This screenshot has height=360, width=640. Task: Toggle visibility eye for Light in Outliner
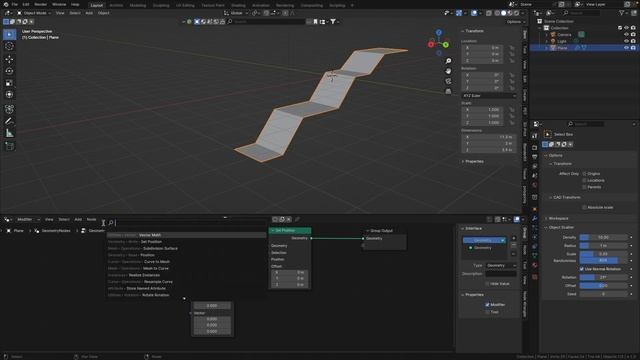(626, 41)
